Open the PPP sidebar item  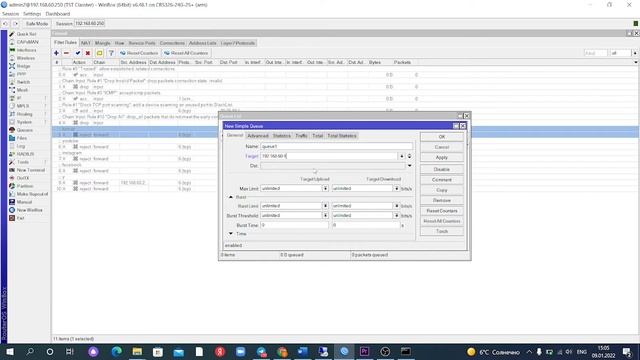point(21,74)
